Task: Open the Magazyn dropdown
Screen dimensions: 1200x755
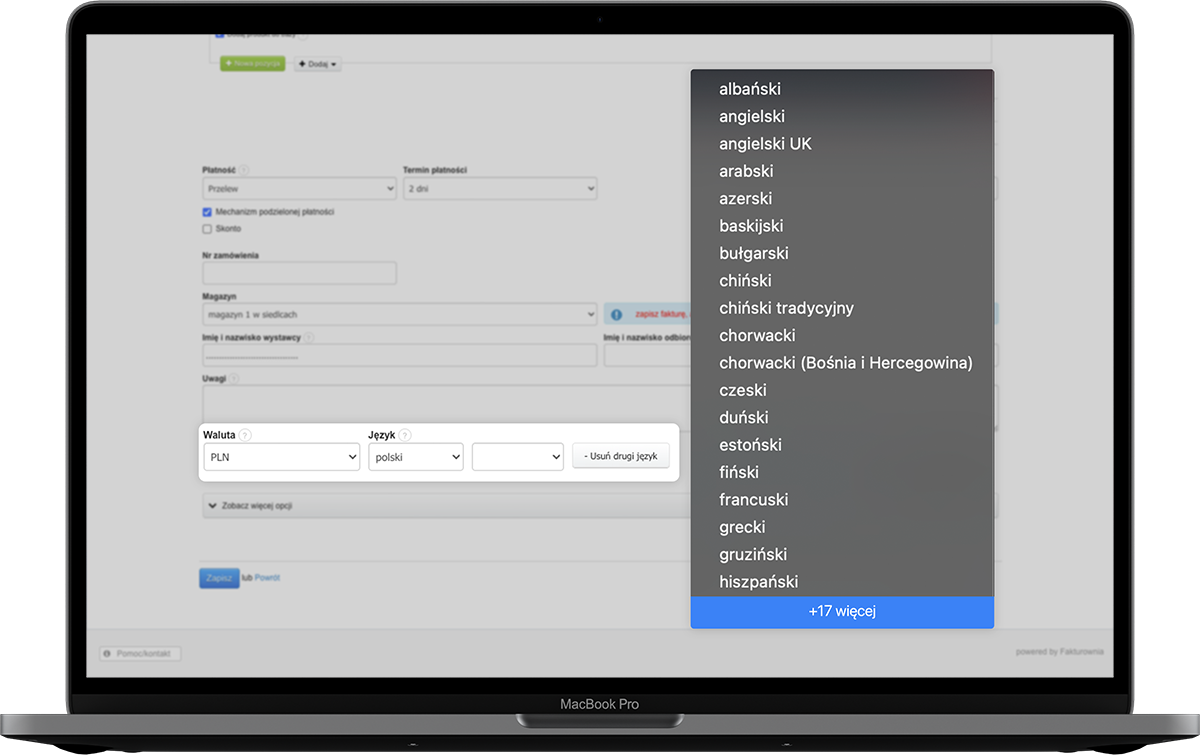Action: click(x=400, y=315)
